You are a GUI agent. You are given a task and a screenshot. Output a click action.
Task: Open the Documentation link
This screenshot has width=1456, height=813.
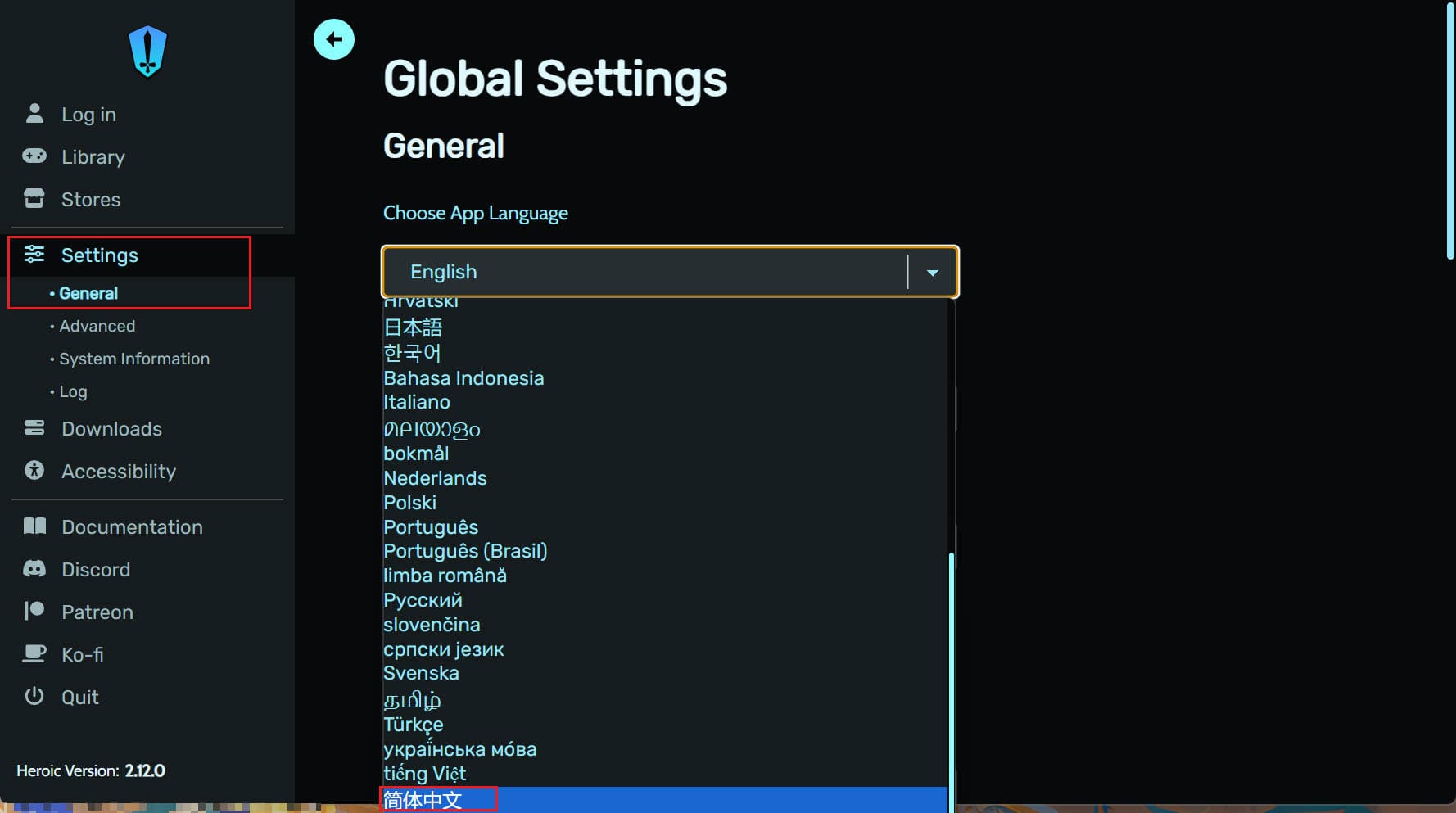132,526
